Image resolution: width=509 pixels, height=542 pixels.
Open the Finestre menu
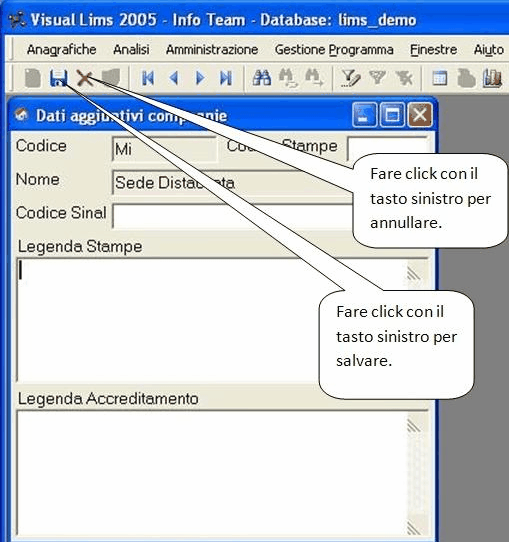433,50
